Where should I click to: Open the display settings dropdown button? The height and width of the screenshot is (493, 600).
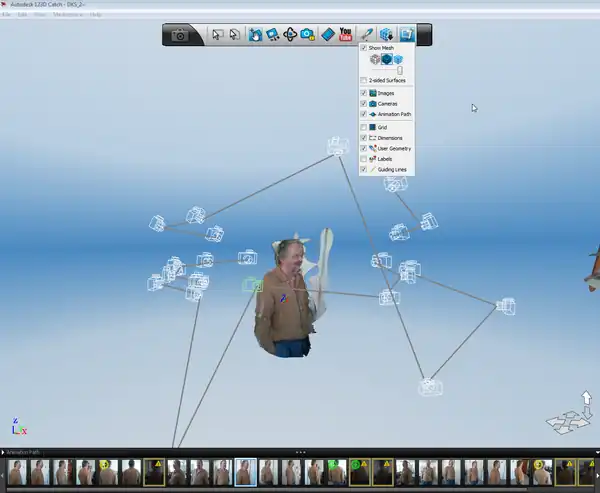(x=407, y=35)
